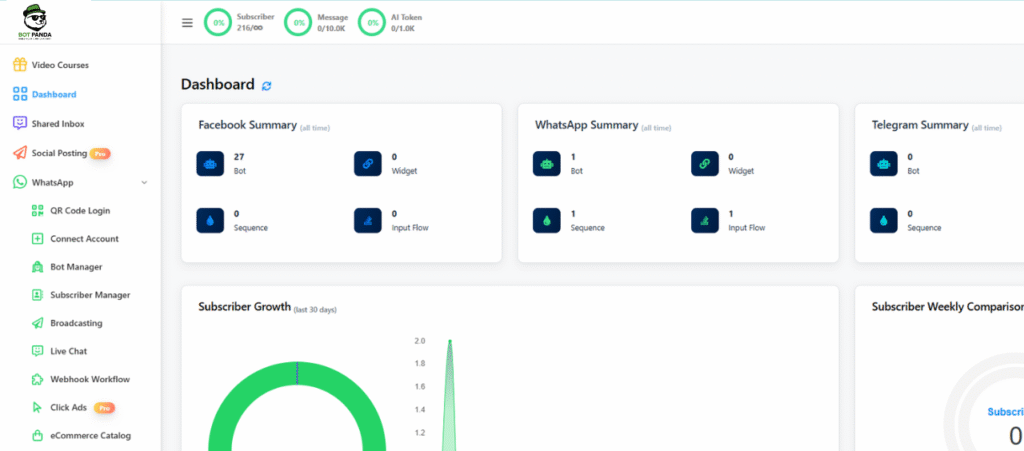This screenshot has width=1024, height=451.
Task: Click the Telegram Summary Bot icon
Action: pyautogui.click(x=884, y=164)
